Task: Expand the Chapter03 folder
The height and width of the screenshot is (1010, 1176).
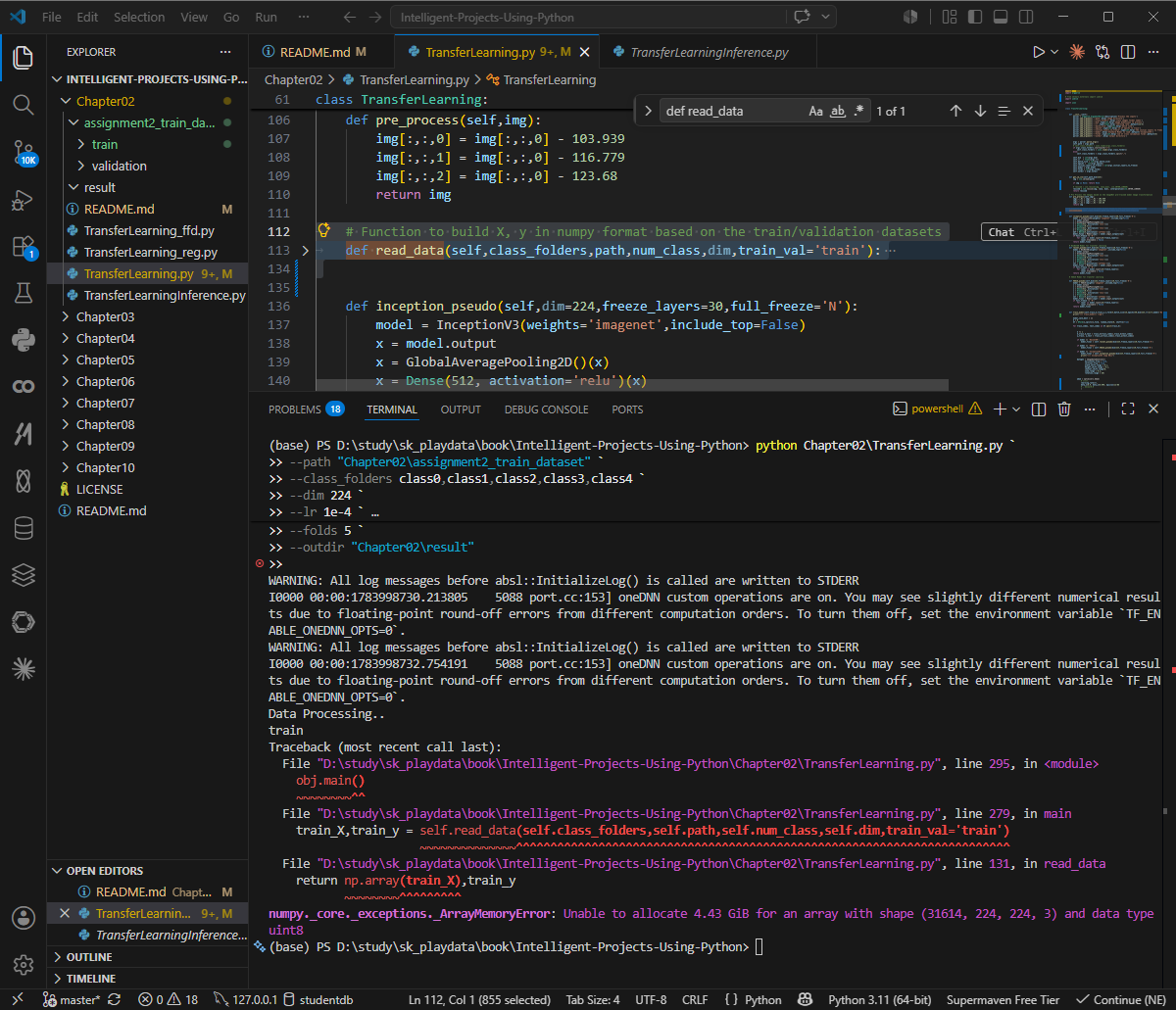Action: [x=147, y=316]
